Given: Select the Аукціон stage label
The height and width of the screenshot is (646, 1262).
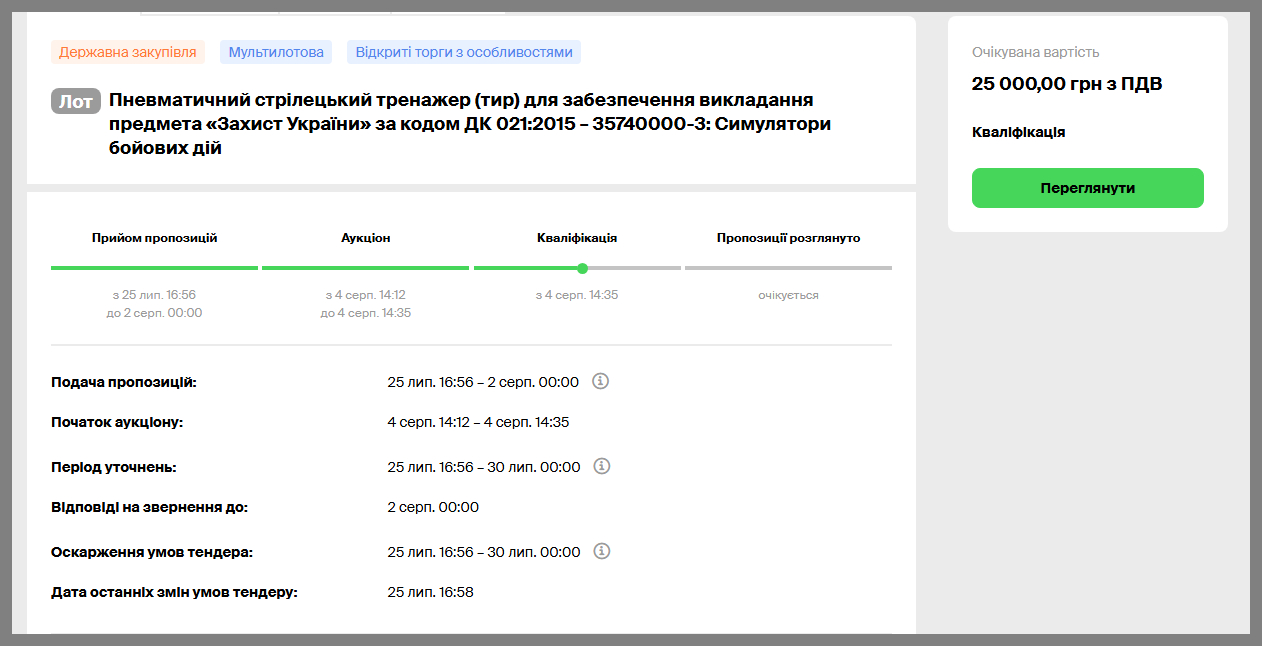Looking at the screenshot, I should click(x=365, y=238).
